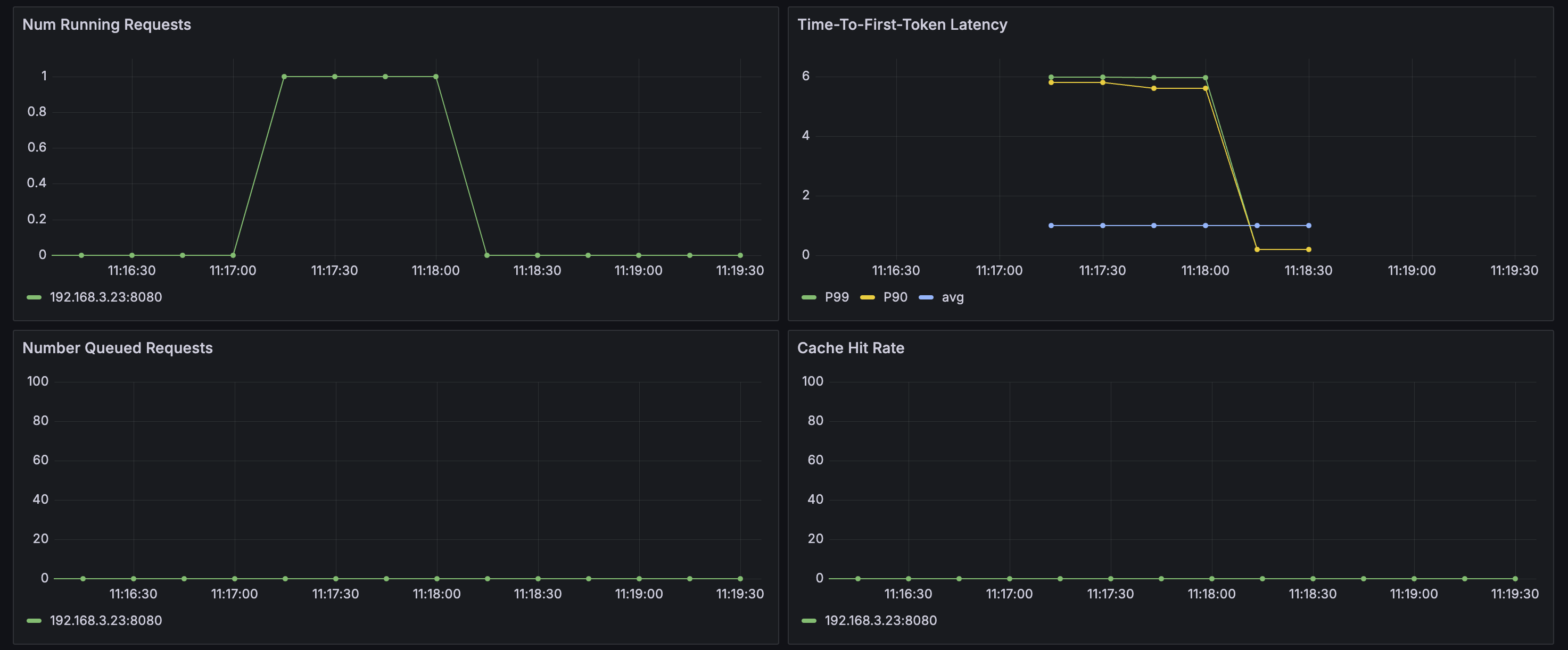Viewport: 1568px width, 650px height.
Task: Click the green P99 color swatch
Action: (809, 297)
